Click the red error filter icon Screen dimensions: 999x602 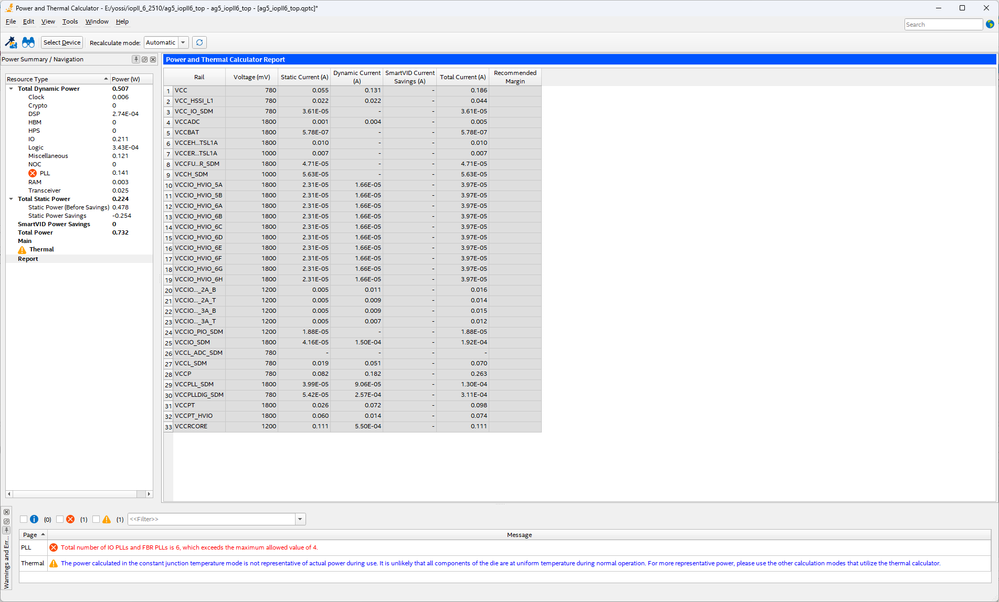point(71,519)
